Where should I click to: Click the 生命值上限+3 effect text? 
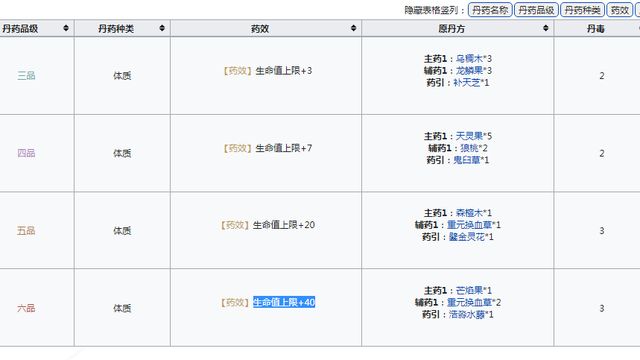284,71
